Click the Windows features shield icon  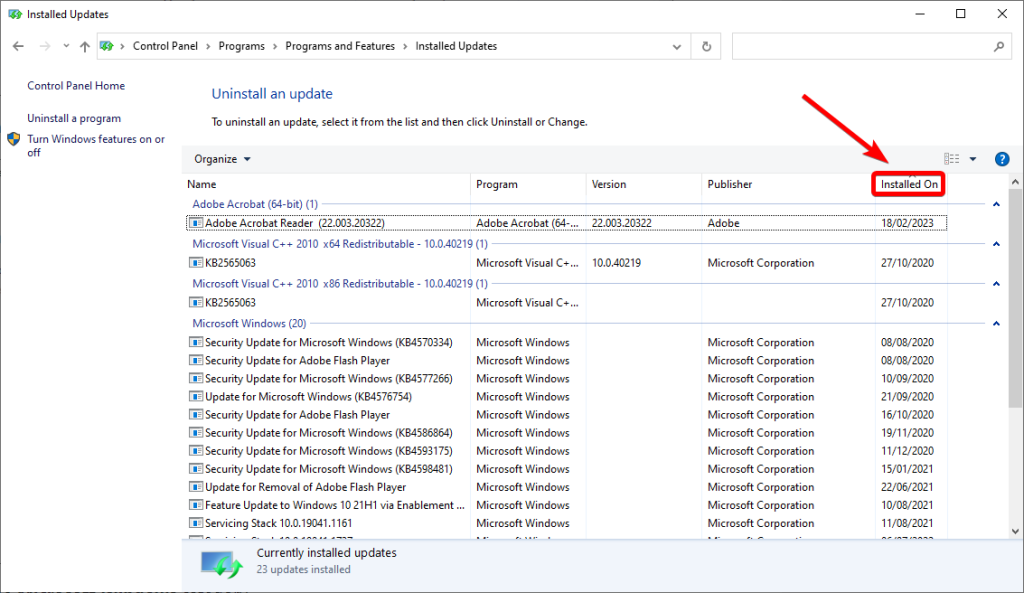tap(14, 140)
